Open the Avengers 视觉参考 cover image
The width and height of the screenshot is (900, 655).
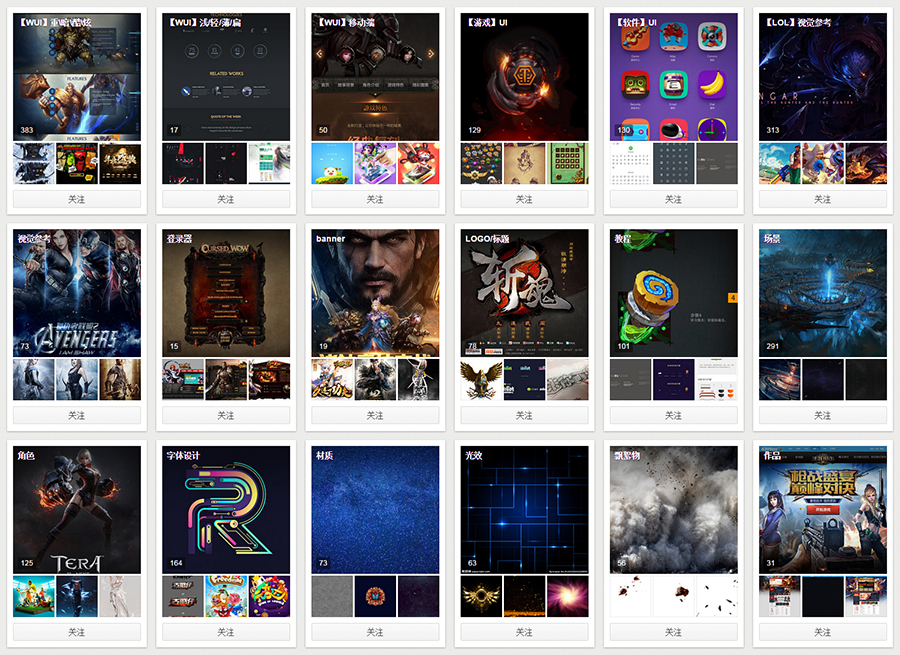76,293
